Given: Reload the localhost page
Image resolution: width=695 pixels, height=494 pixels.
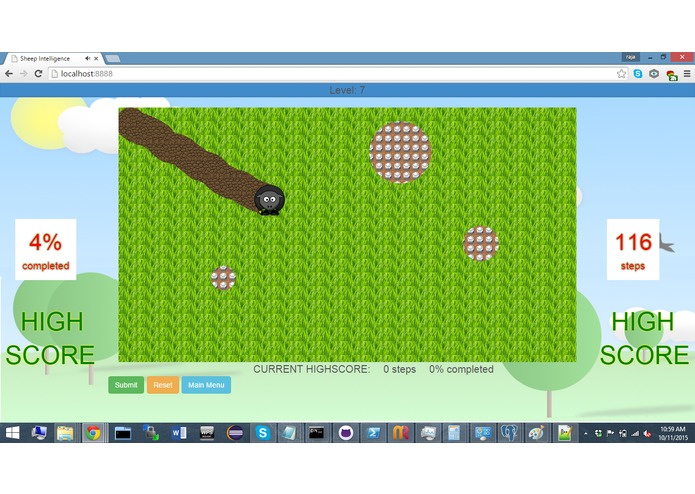Looking at the screenshot, I should pyautogui.click(x=39, y=74).
